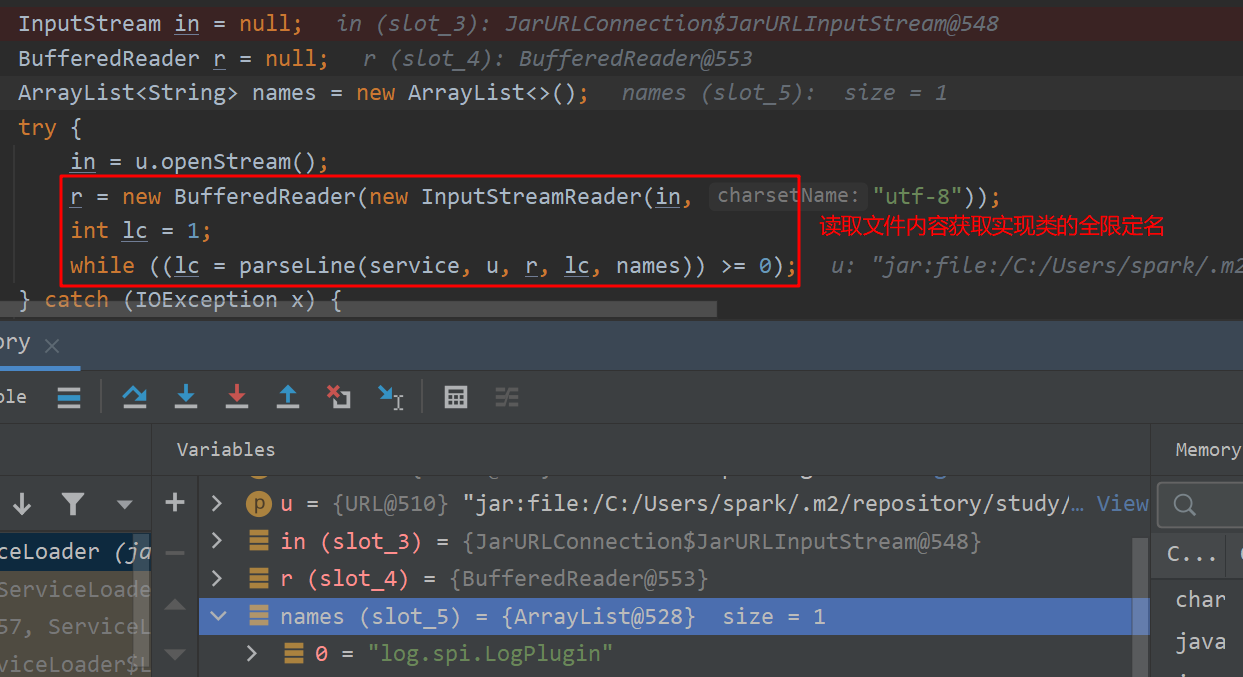This screenshot has width=1243, height=677.
Task: Open the frames thread dropdown arrow
Action: coord(124,504)
